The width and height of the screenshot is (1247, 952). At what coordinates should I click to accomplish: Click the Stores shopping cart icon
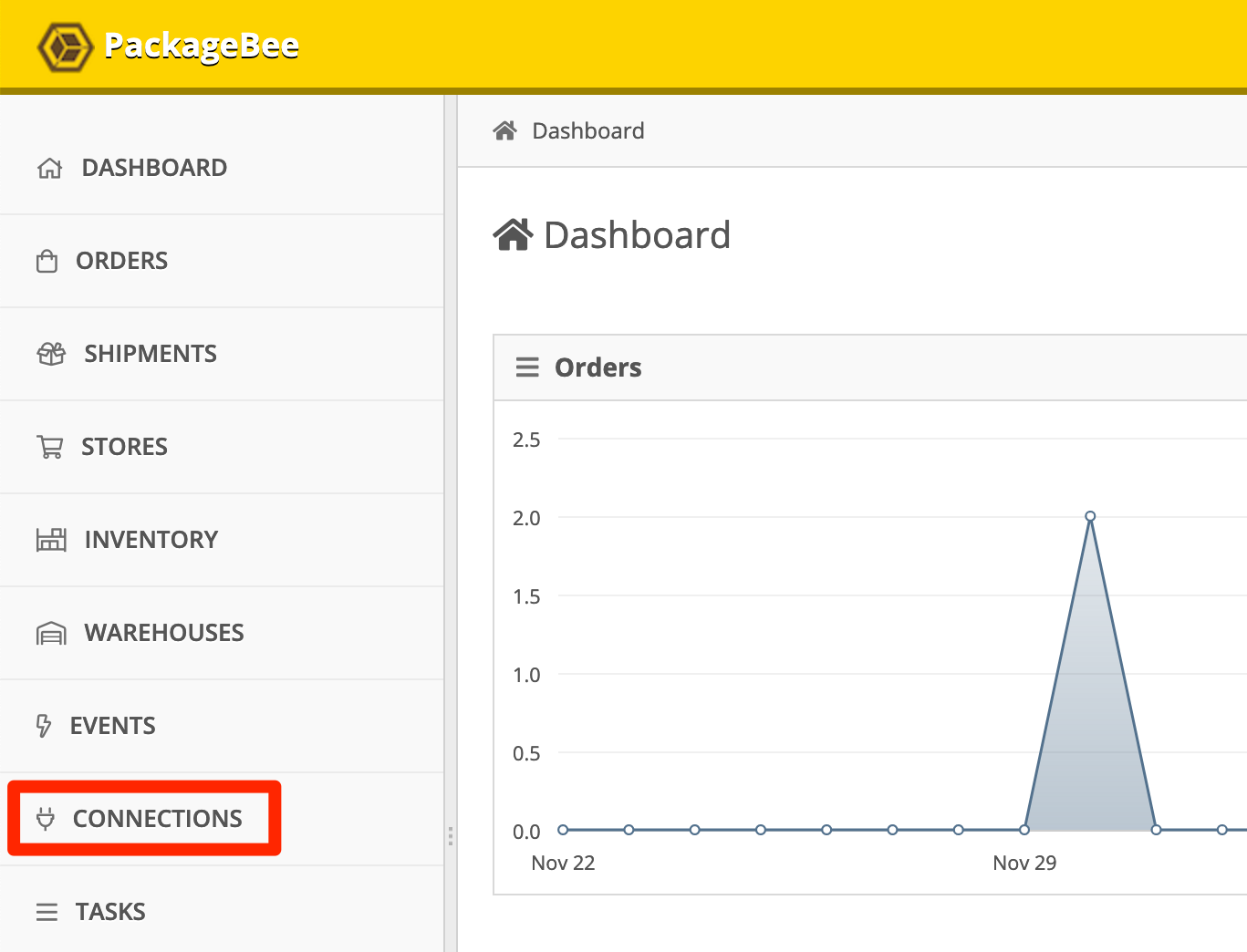point(50,447)
